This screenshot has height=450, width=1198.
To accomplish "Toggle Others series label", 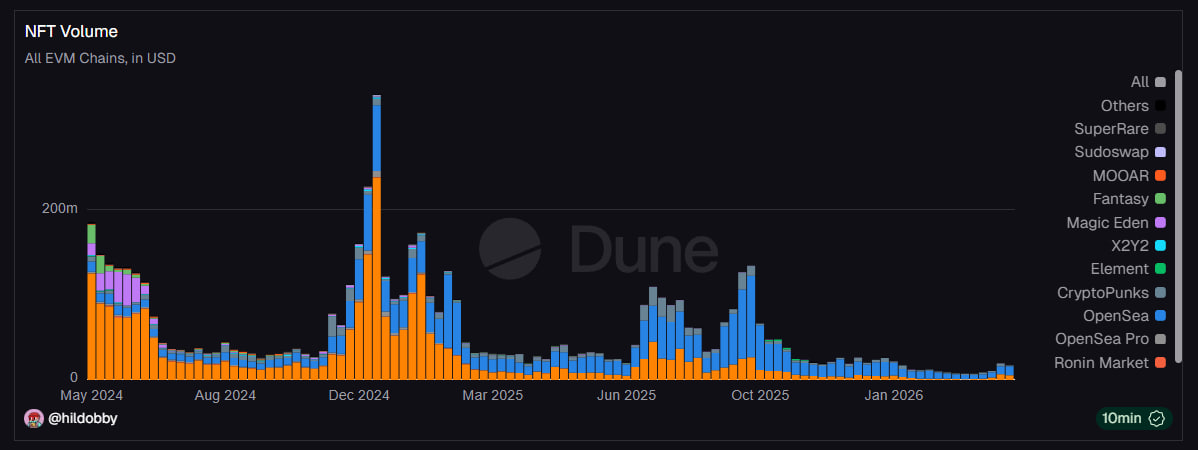I will (1125, 105).
